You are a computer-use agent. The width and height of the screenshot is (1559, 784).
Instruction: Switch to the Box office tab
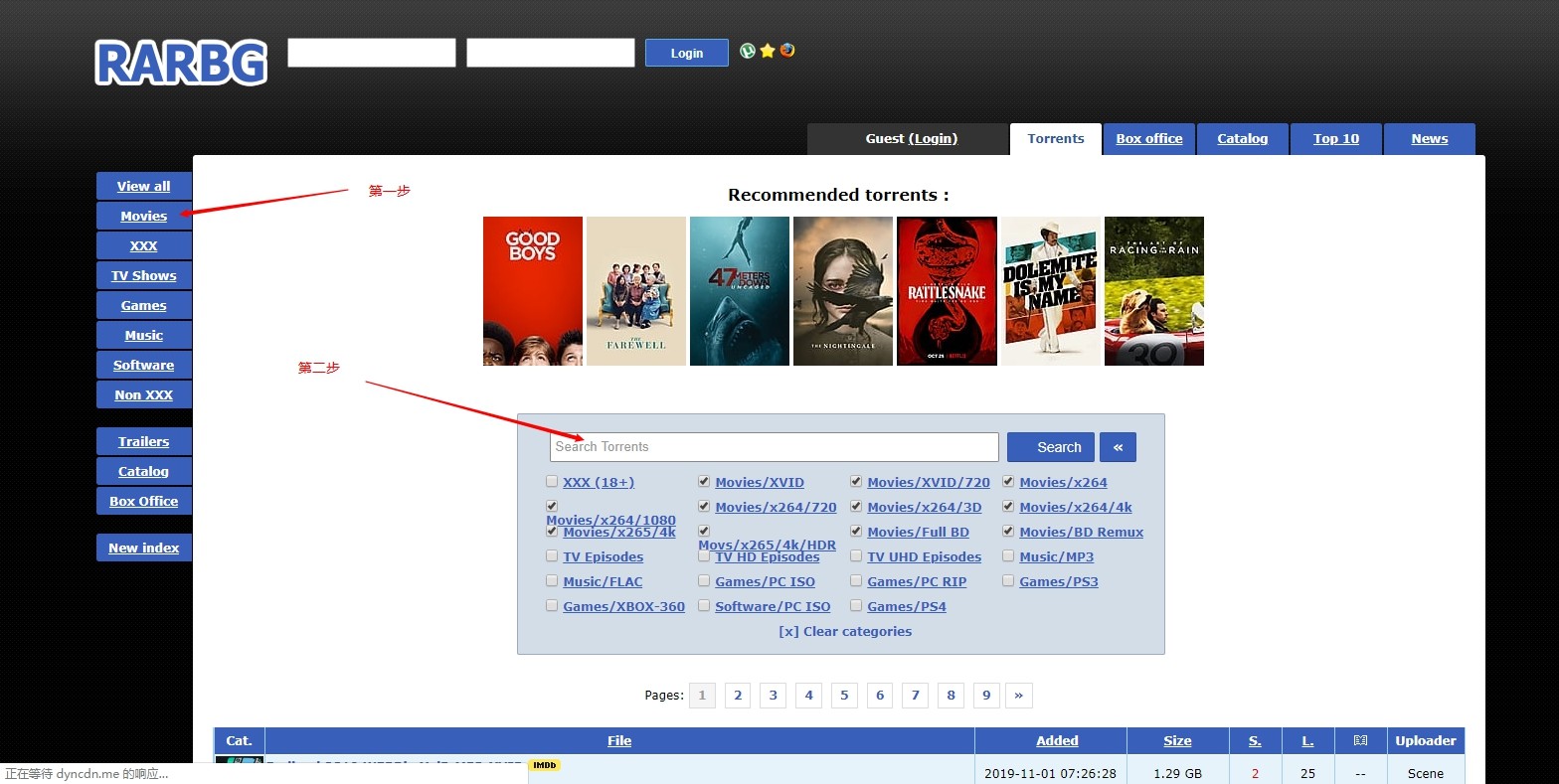pyautogui.click(x=1148, y=139)
